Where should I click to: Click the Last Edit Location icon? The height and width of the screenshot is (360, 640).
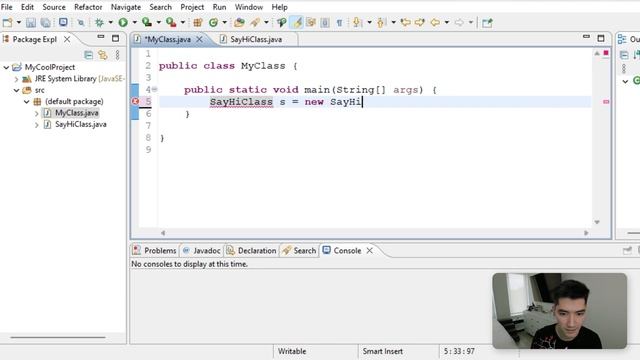coord(405,22)
